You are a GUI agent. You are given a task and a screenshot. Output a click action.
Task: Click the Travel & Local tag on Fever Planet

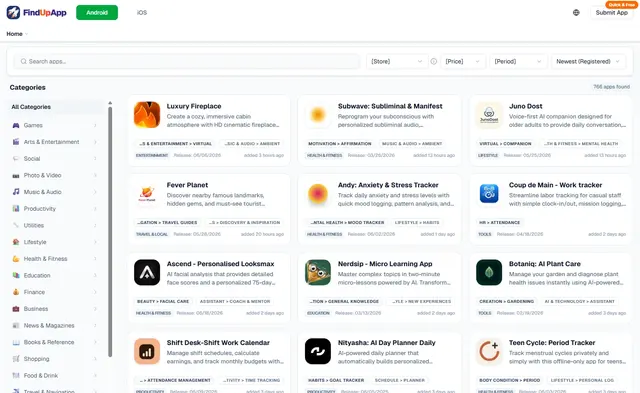pyautogui.click(x=151, y=234)
